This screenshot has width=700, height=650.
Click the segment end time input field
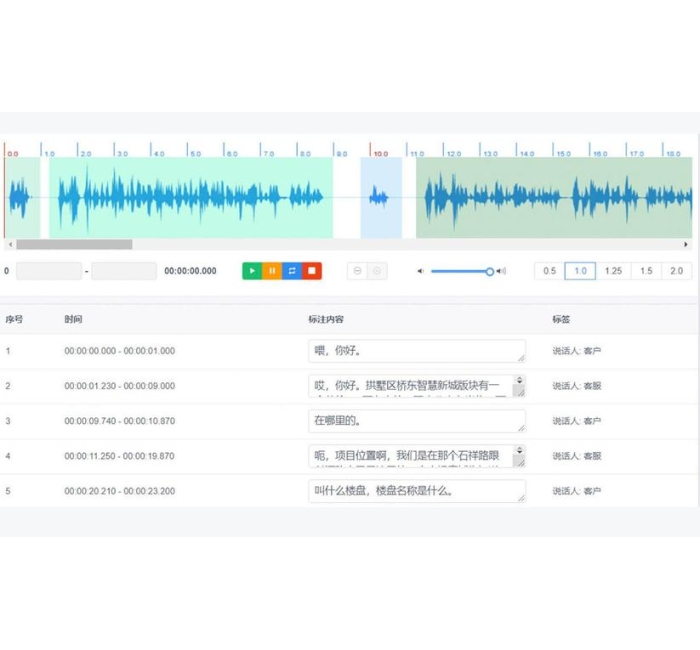[124, 271]
